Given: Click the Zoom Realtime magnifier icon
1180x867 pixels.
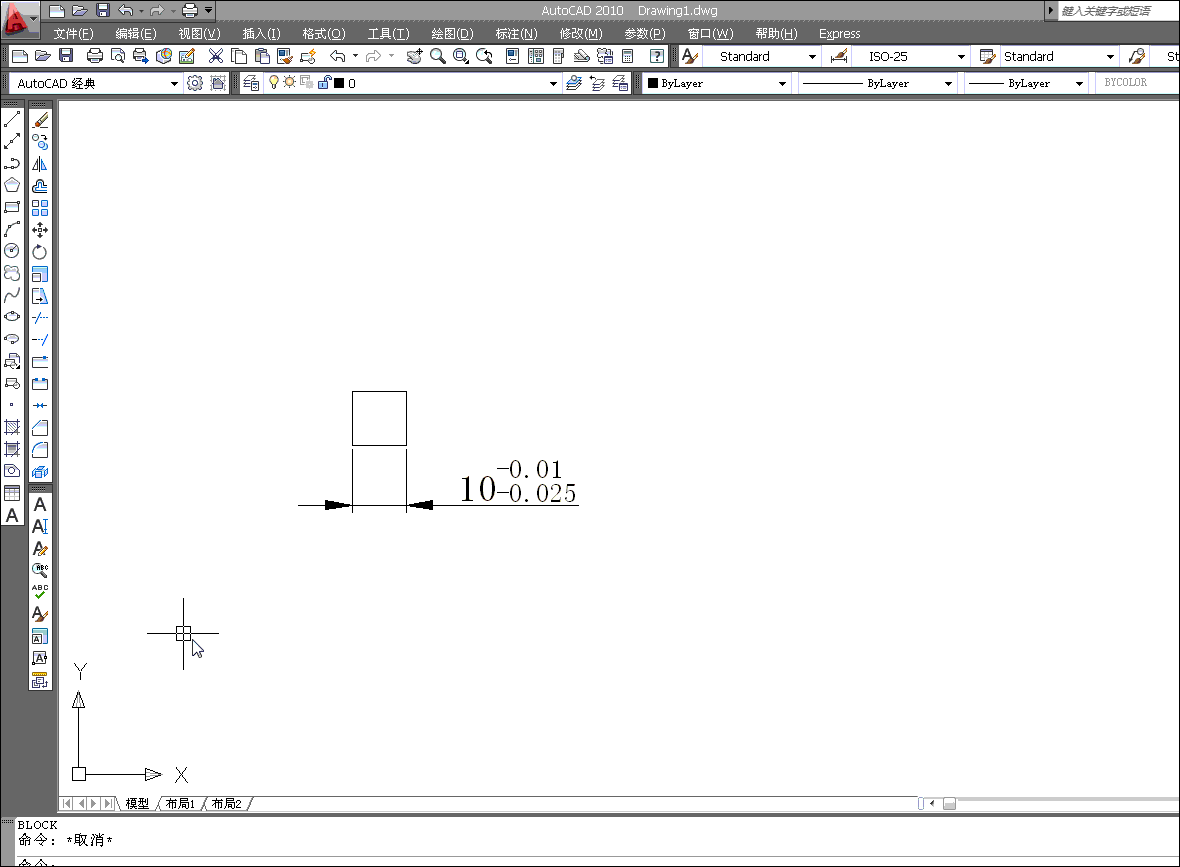Looking at the screenshot, I should point(437,56).
